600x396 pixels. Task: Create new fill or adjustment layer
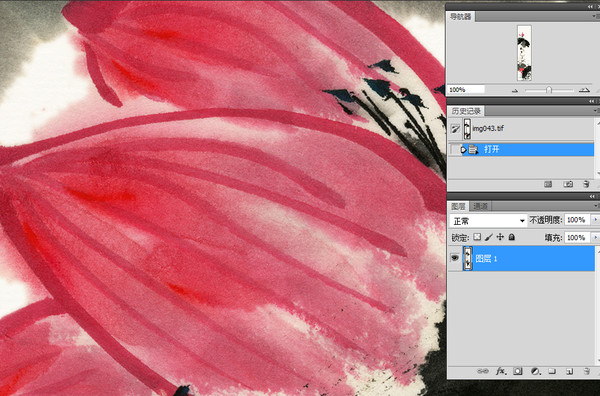click(535, 371)
